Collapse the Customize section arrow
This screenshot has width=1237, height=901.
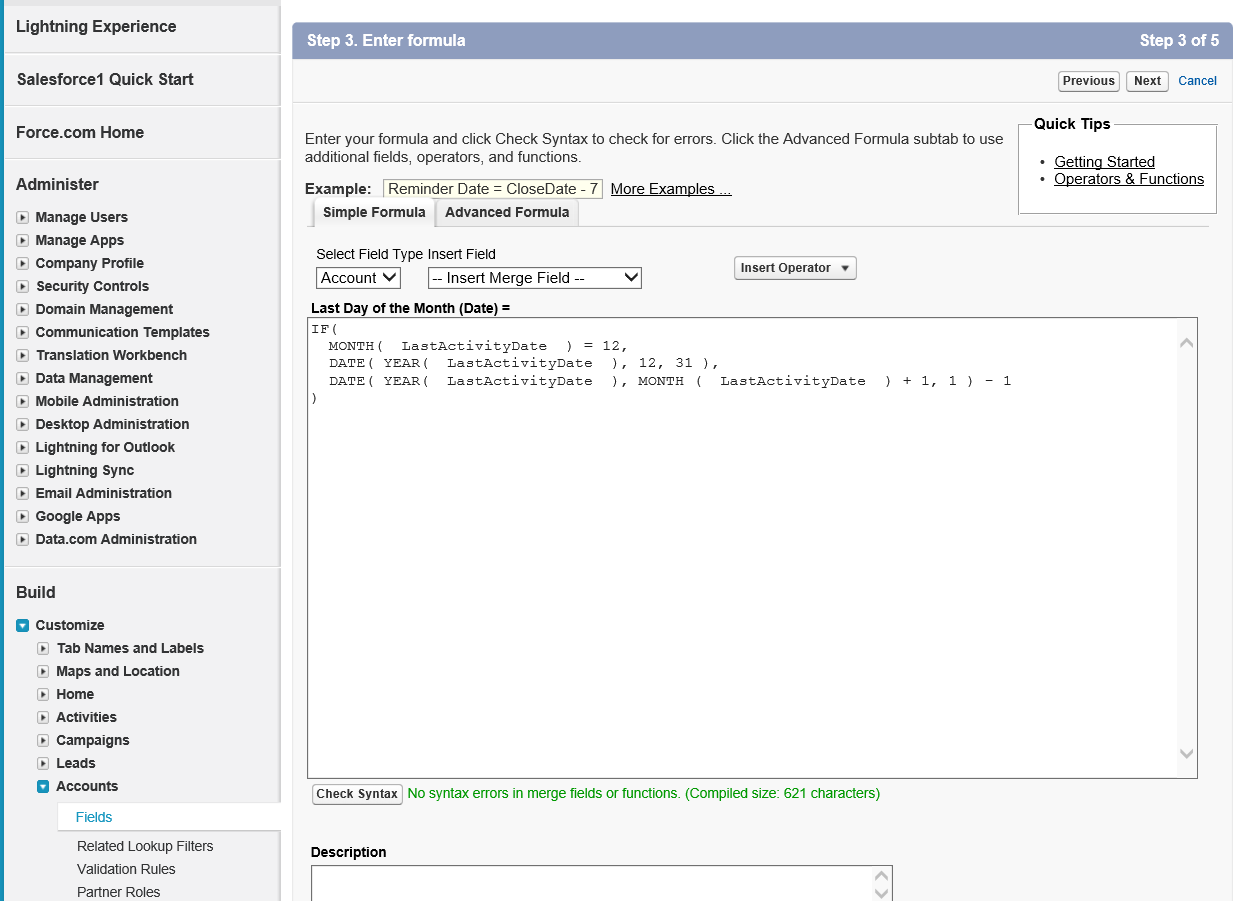point(23,625)
